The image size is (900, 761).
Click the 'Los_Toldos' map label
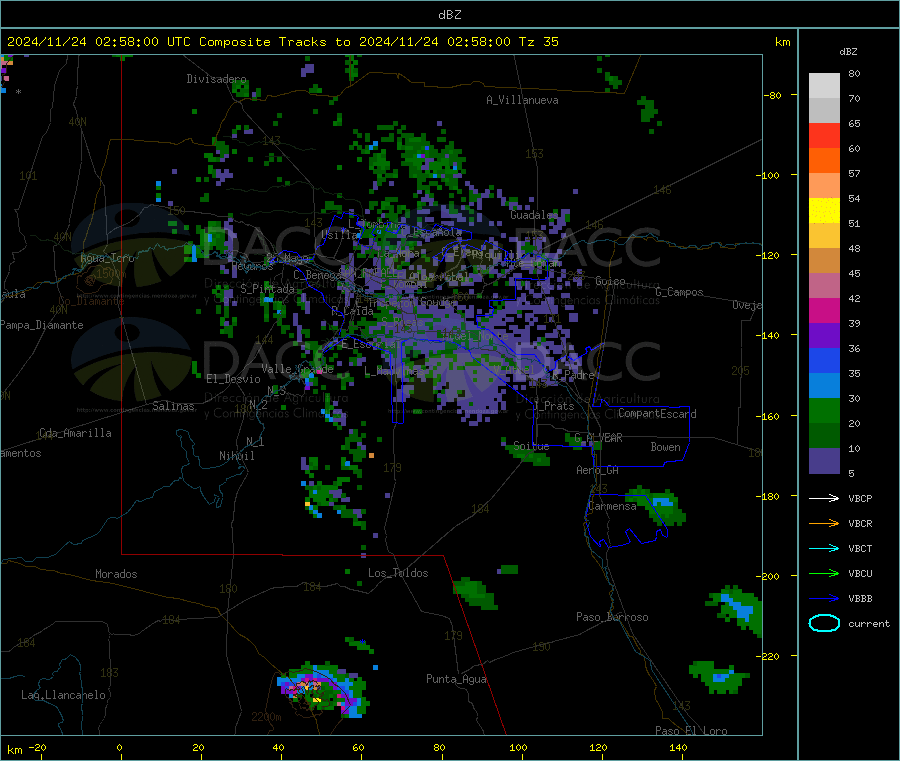click(x=398, y=573)
